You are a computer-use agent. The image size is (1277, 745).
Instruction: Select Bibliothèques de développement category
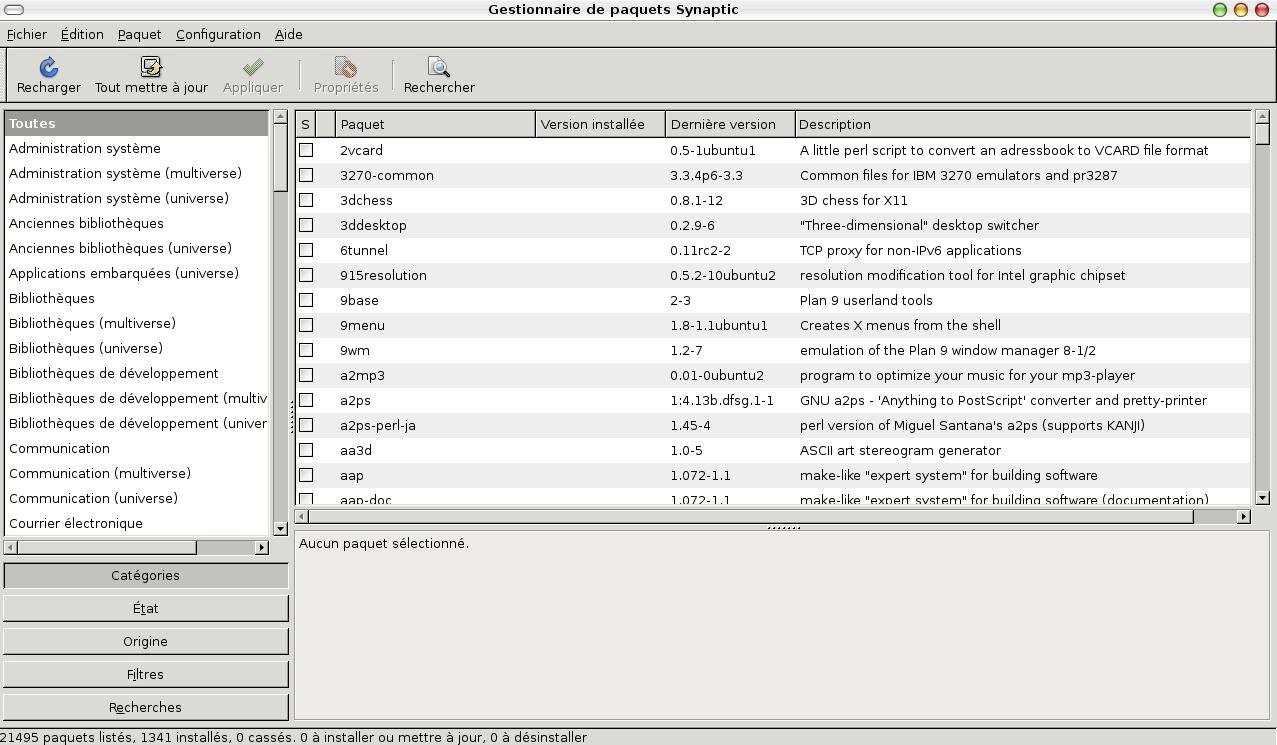click(136, 373)
